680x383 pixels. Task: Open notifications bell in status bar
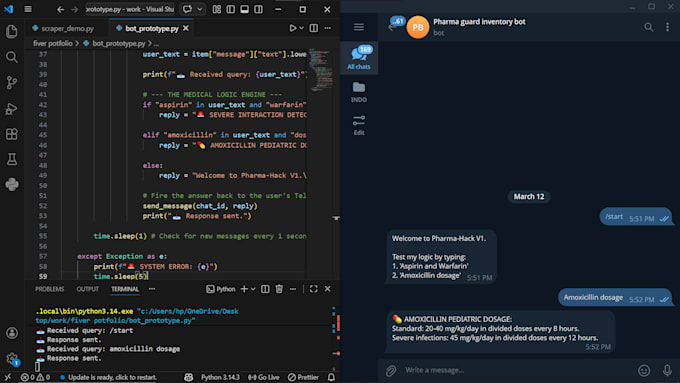(331, 377)
